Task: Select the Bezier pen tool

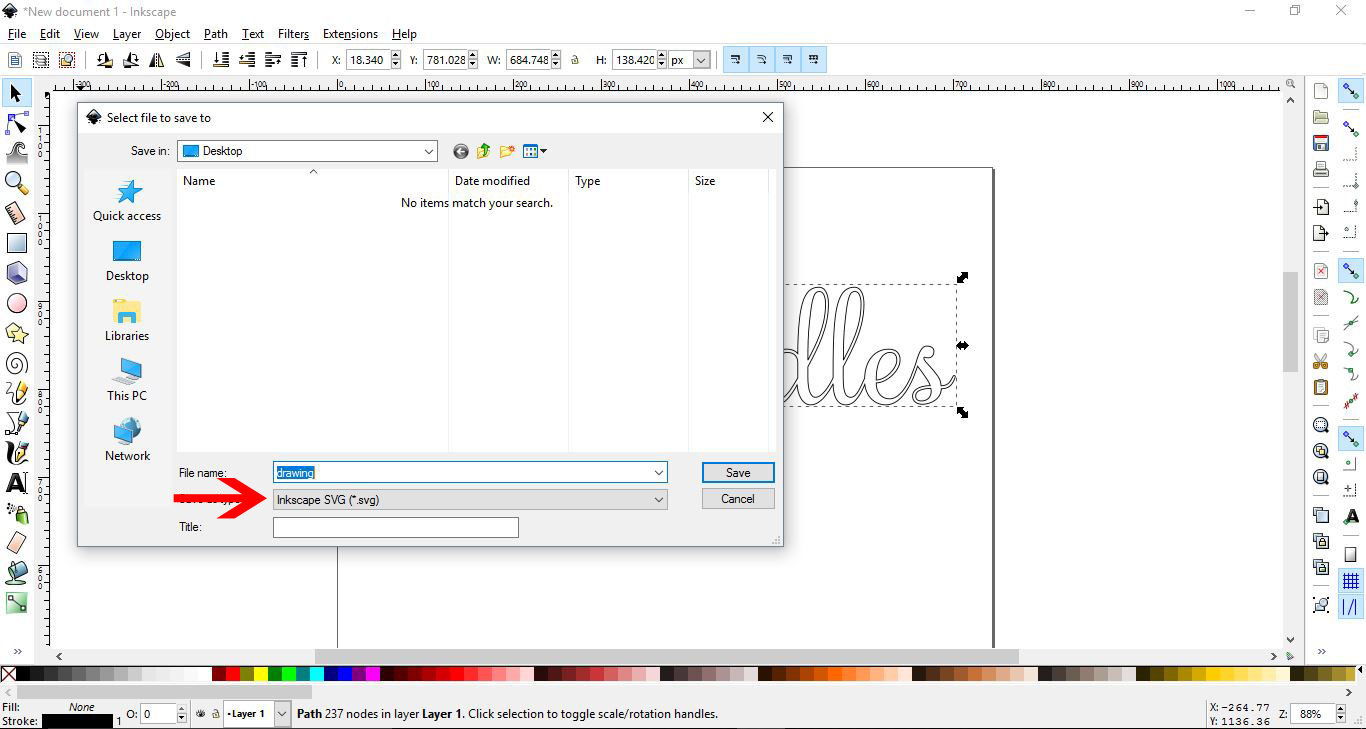Action: 16,423
